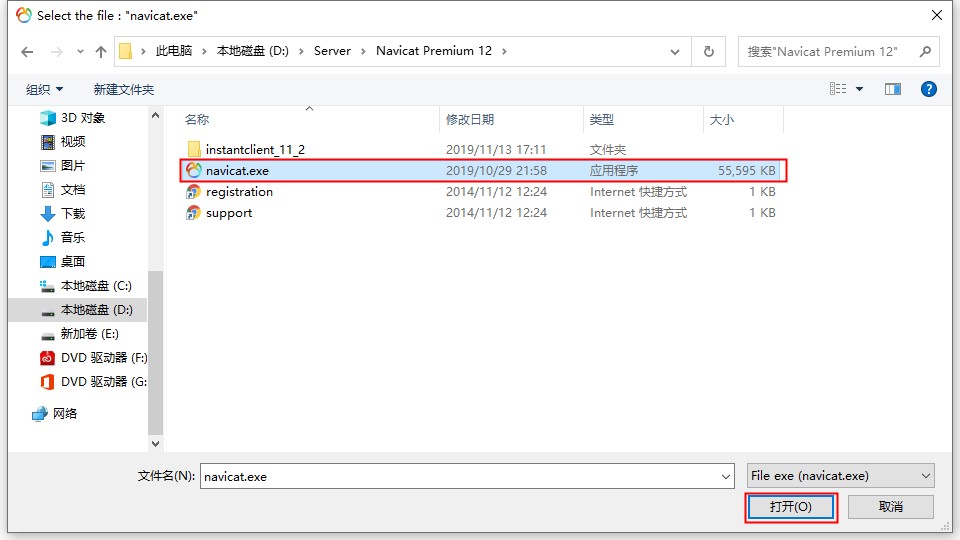Screen dimensions: 960x540
Task: Click the 取消 button
Action: click(890, 507)
